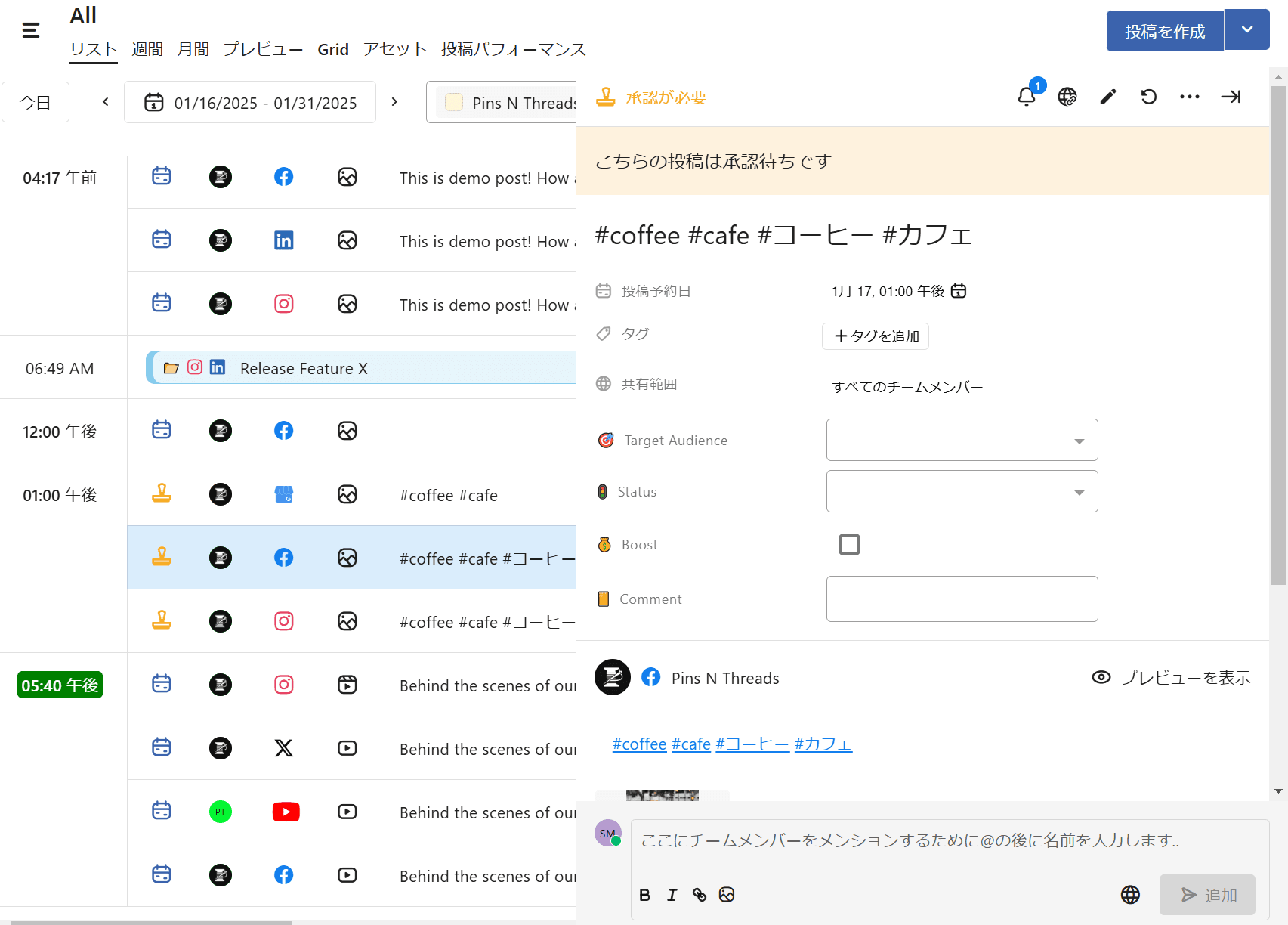
Task: Toggle the Boost checkbox
Action: click(x=849, y=544)
